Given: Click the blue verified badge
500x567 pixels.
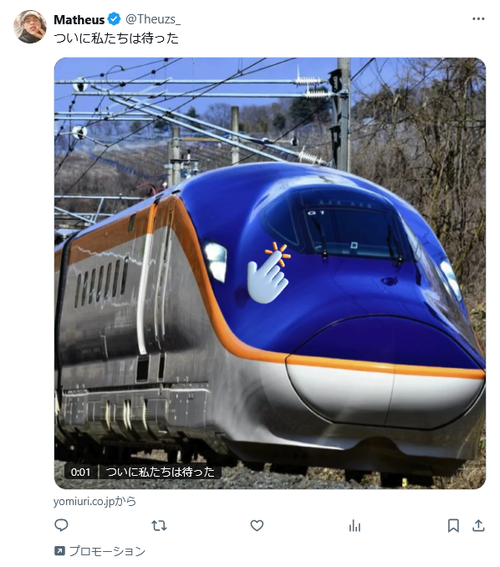Looking at the screenshot, I should (114, 19).
